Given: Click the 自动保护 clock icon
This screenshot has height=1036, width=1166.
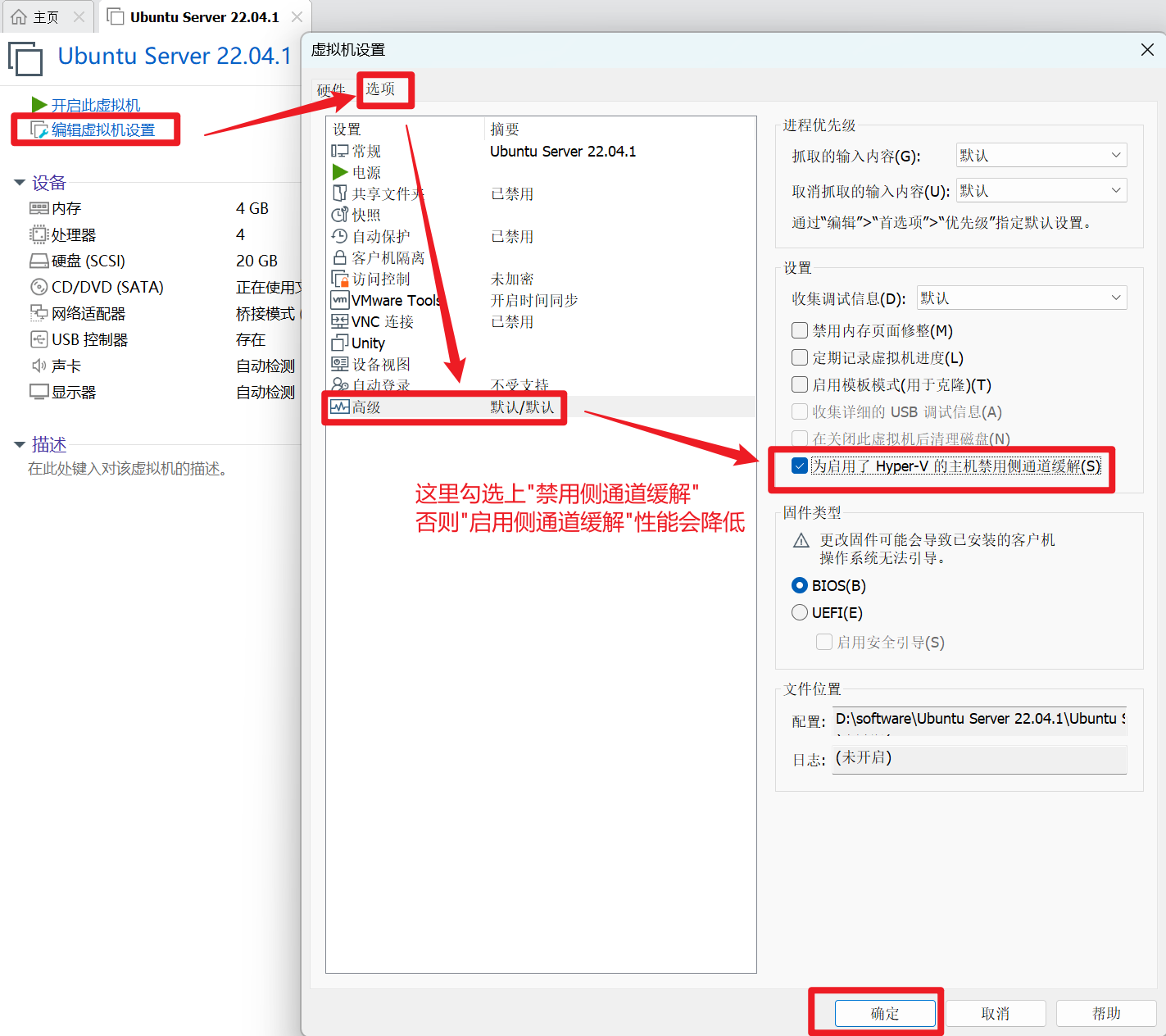Looking at the screenshot, I should (340, 236).
